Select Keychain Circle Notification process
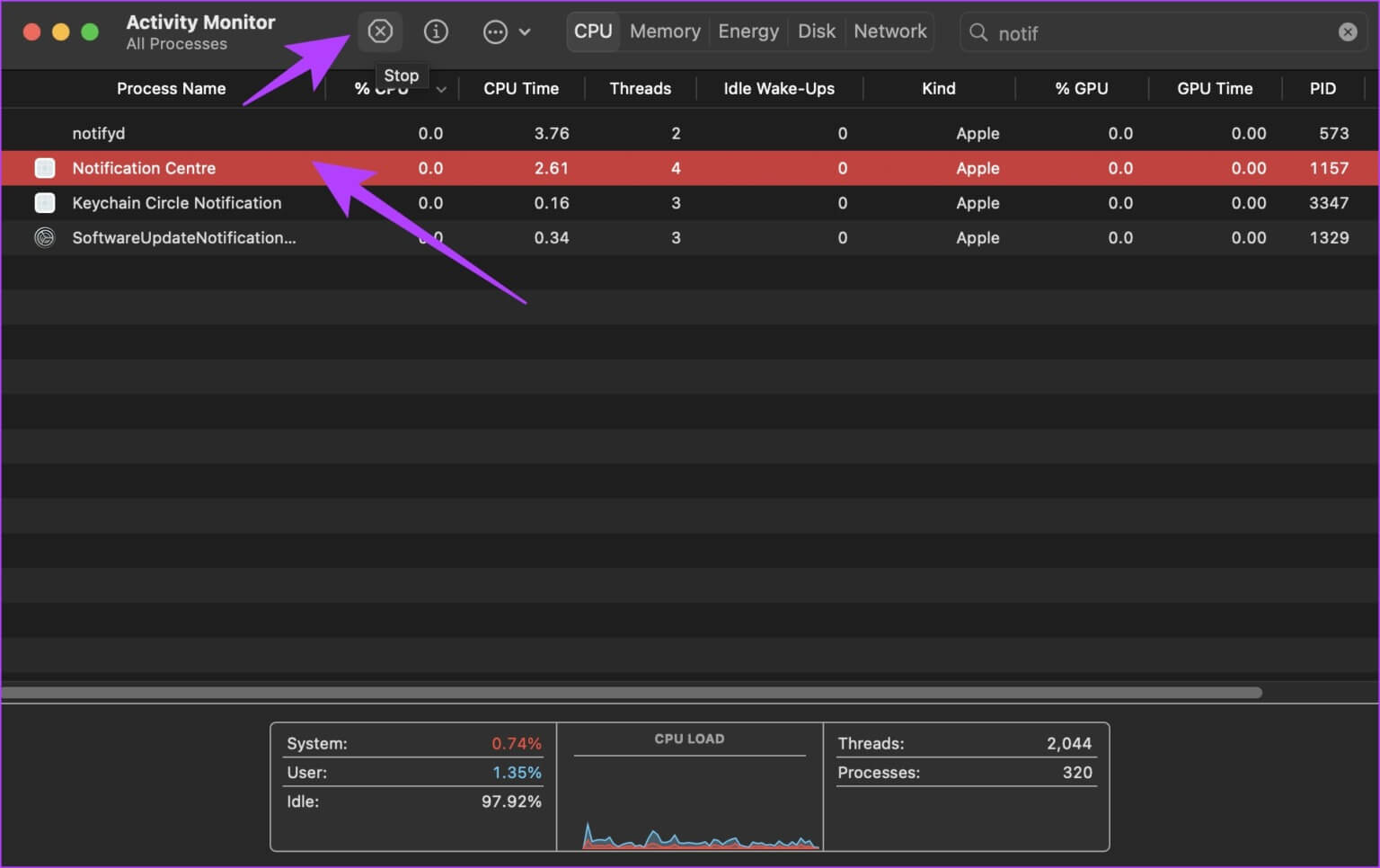The height and width of the screenshot is (868, 1380). pos(690,203)
